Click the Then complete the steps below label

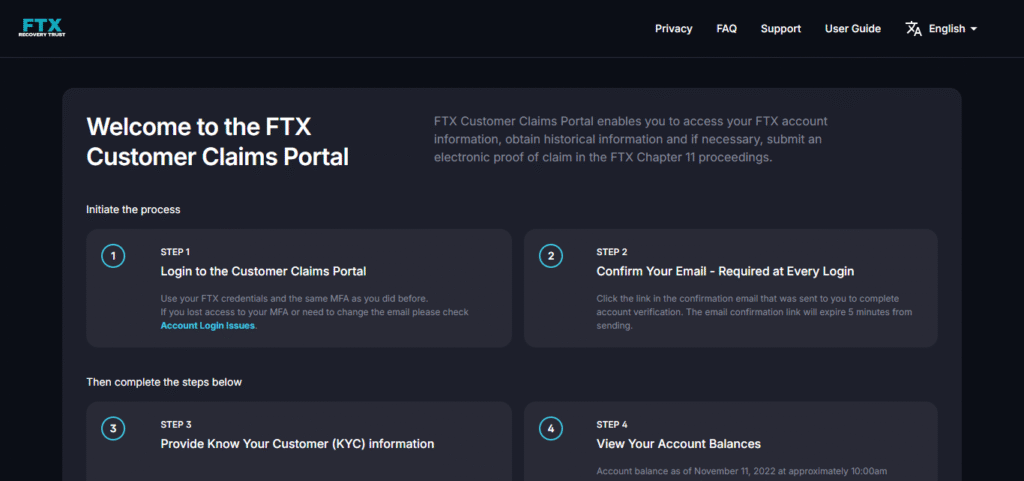[x=164, y=382]
